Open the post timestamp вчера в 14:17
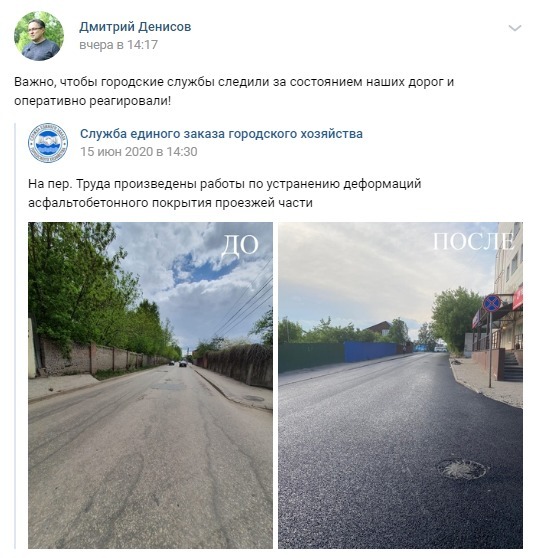Viewport: 537px width, 558px height. (x=119, y=45)
